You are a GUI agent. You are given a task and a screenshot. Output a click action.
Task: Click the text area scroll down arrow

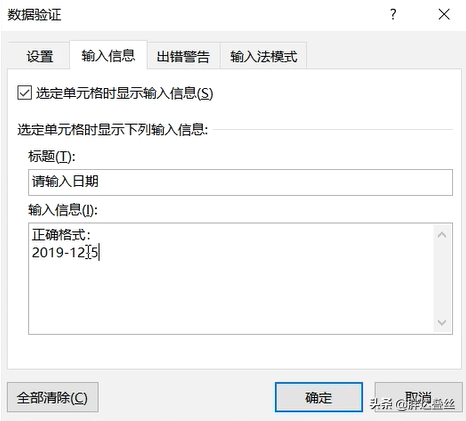tap(442, 322)
